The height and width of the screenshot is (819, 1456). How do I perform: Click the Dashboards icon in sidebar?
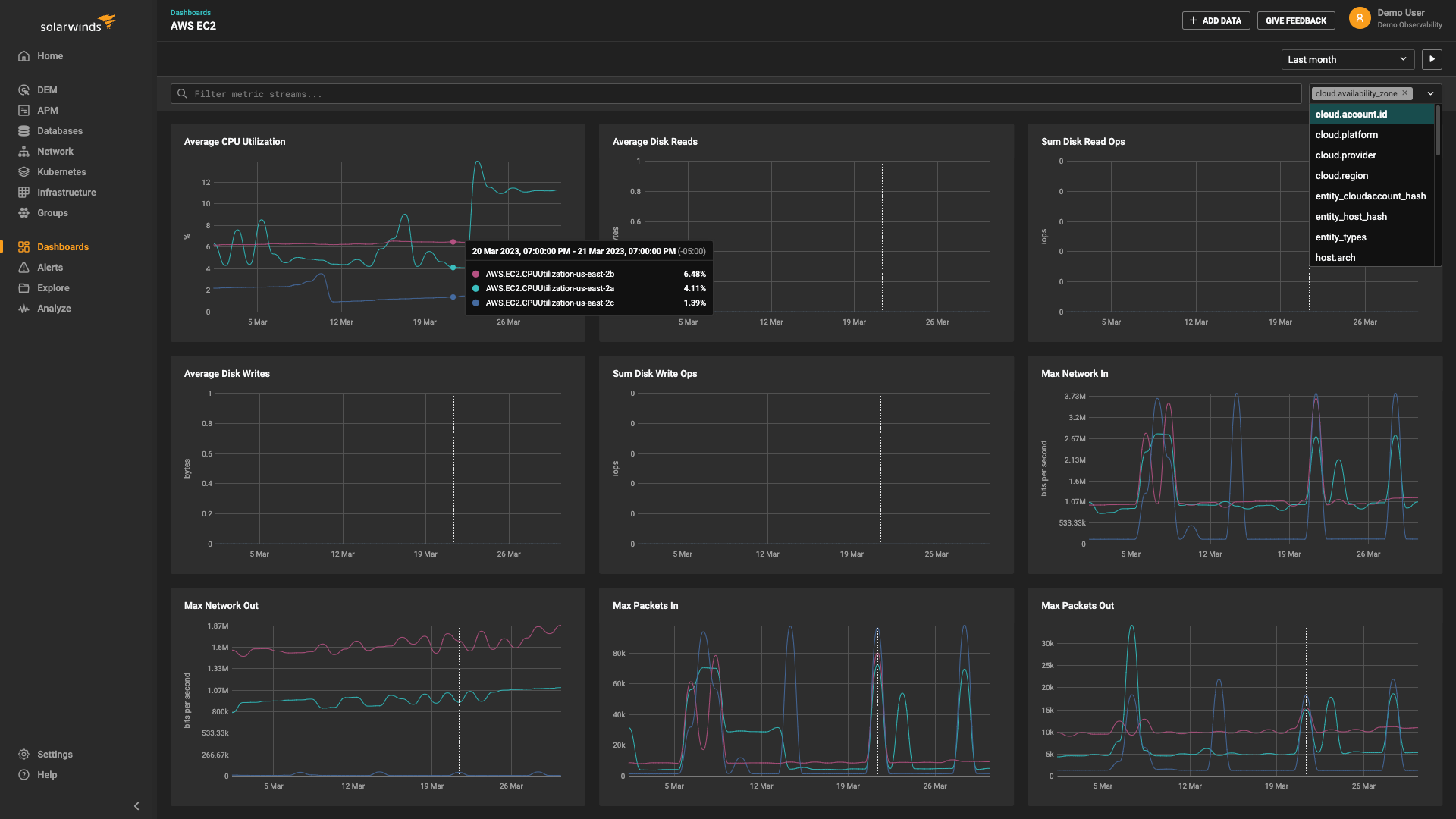click(x=22, y=246)
